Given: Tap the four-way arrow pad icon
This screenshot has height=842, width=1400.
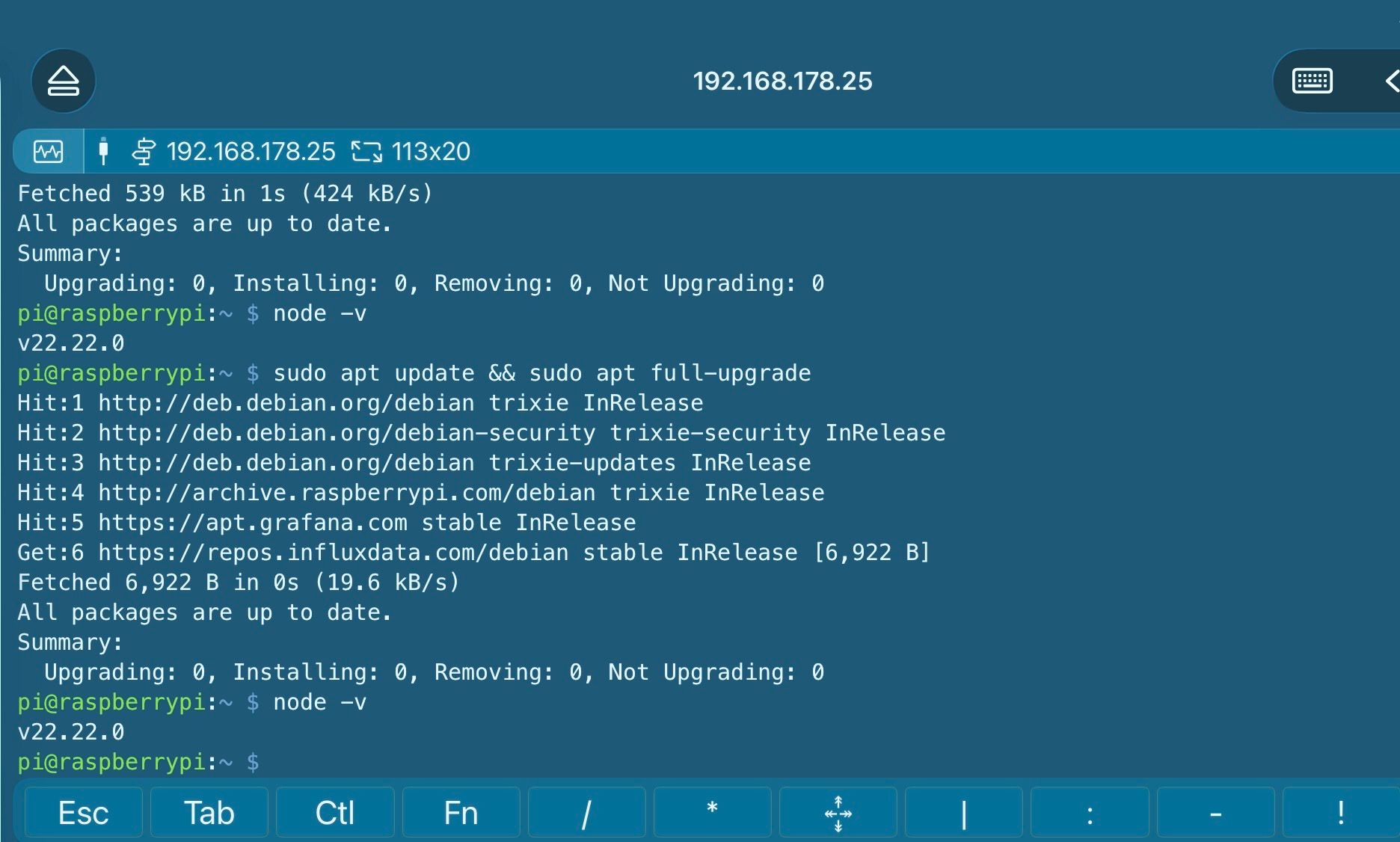Looking at the screenshot, I should tap(838, 813).
